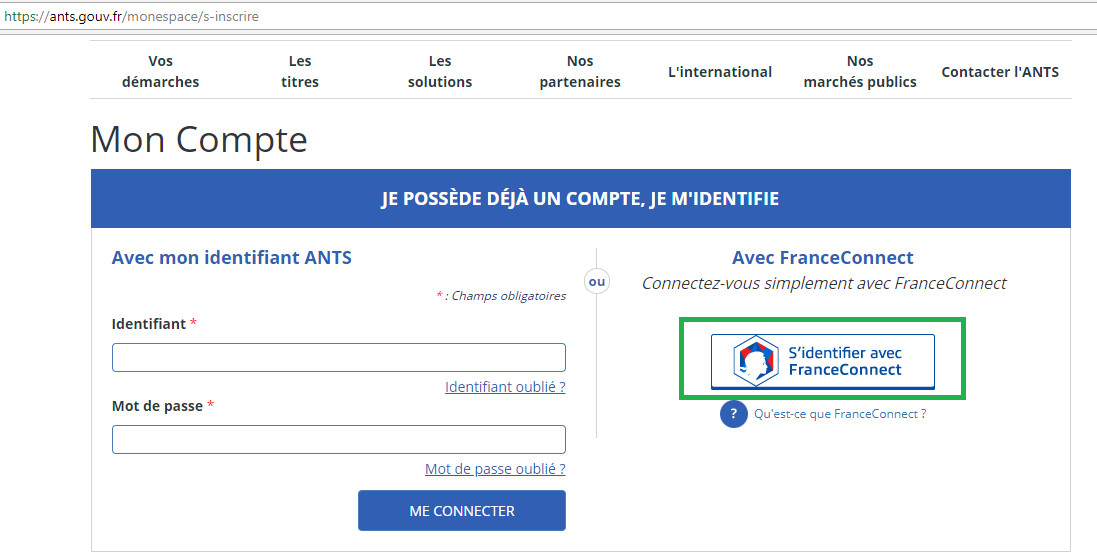Click "S'identifier avec FranceConnect" button text

(845, 361)
